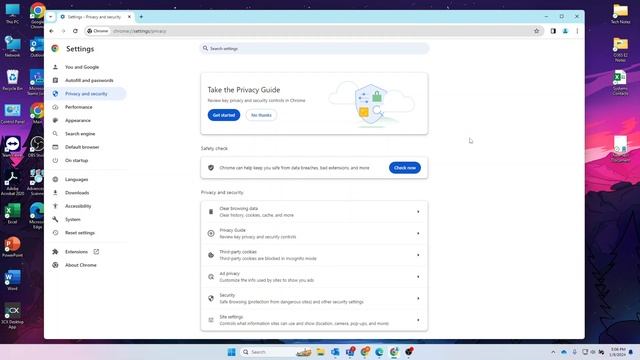Screen dimensions: 640x360
Task: Expand the Security row arrow
Action: coord(418,298)
